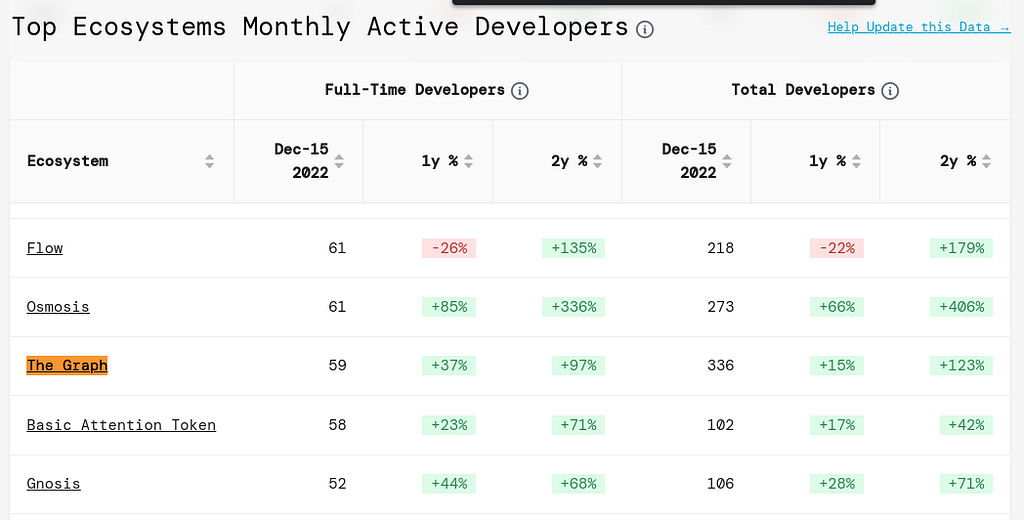Open Help Update this Data link
This screenshot has height=520, width=1024.
pyautogui.click(x=918, y=27)
